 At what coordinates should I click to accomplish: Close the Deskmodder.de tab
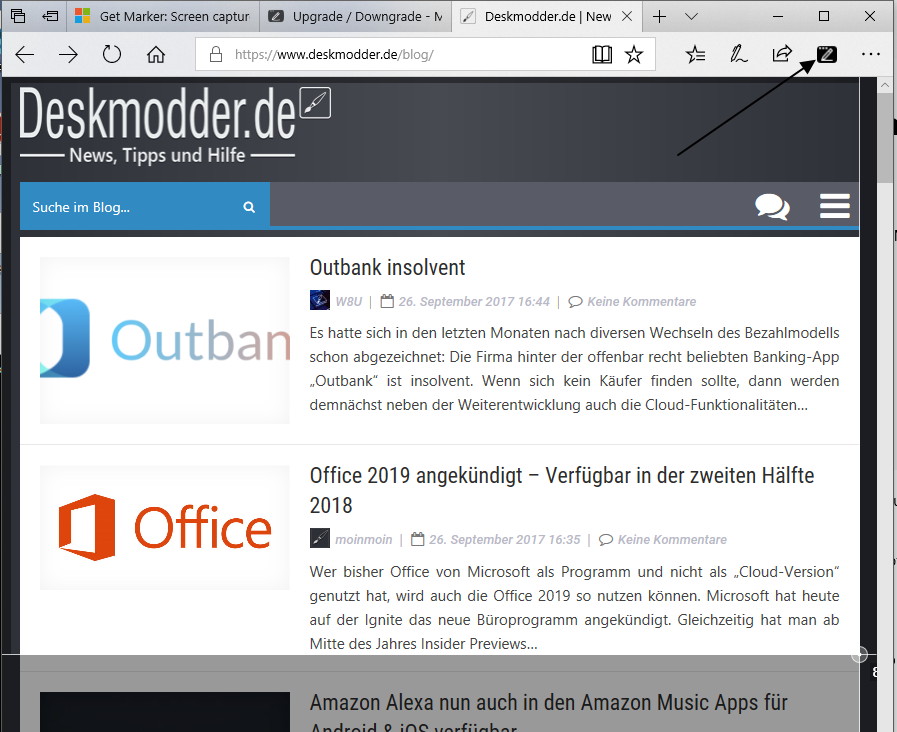click(627, 17)
